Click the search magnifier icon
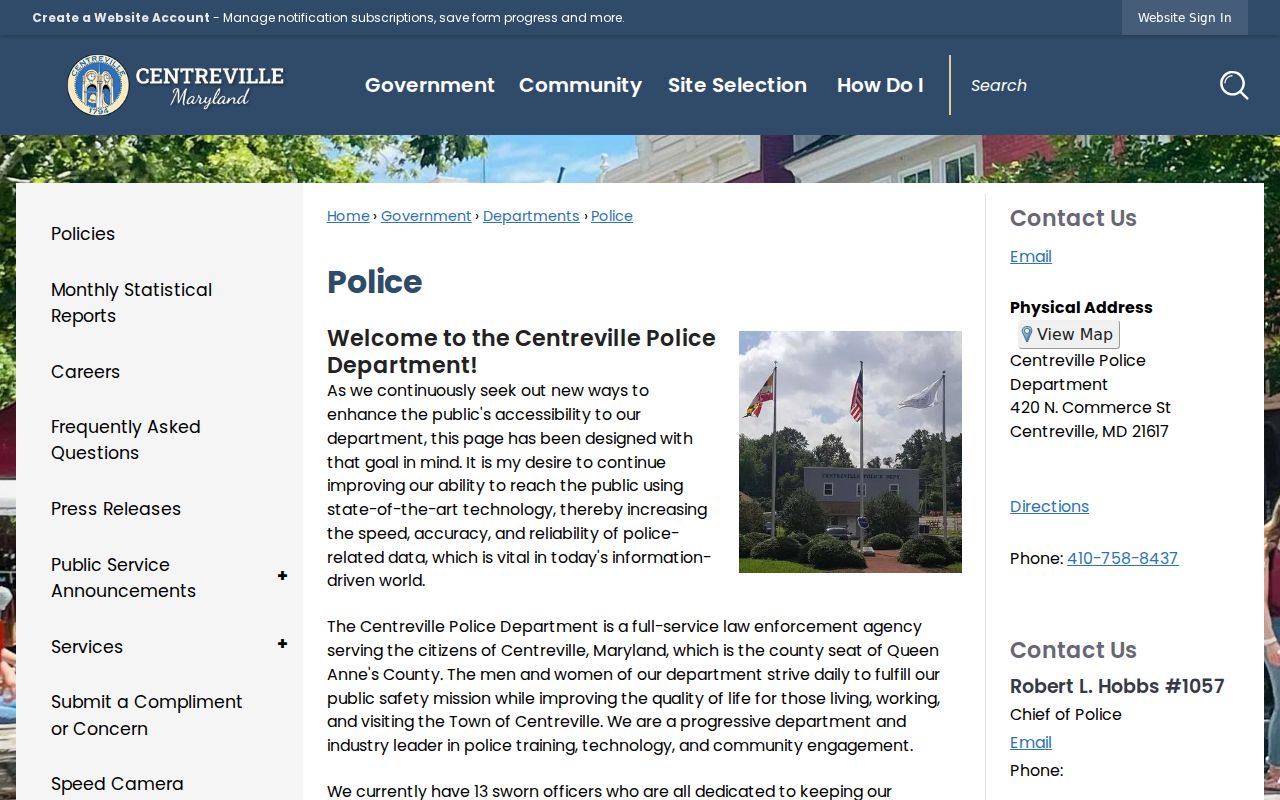The width and height of the screenshot is (1280, 800). pyautogui.click(x=1234, y=85)
